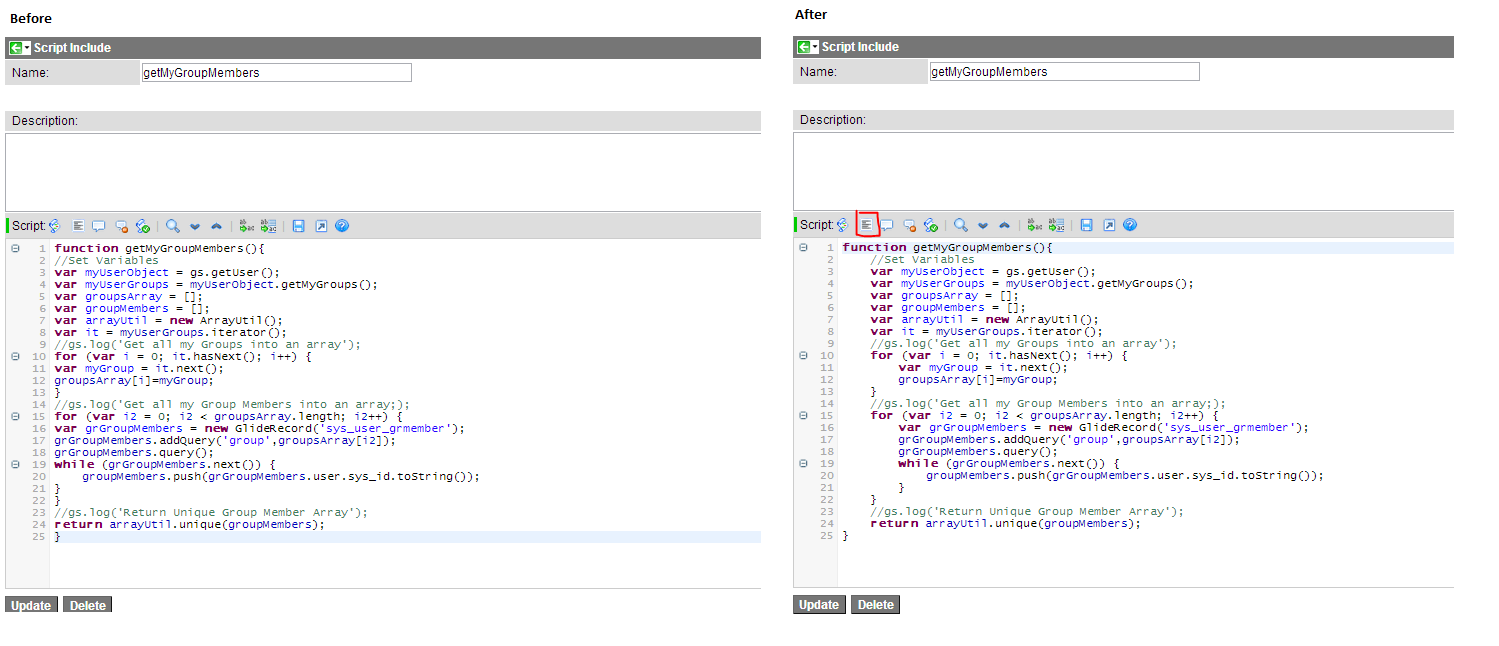Click Format Code icon in Before panel
The image size is (1499, 646).
78,226
